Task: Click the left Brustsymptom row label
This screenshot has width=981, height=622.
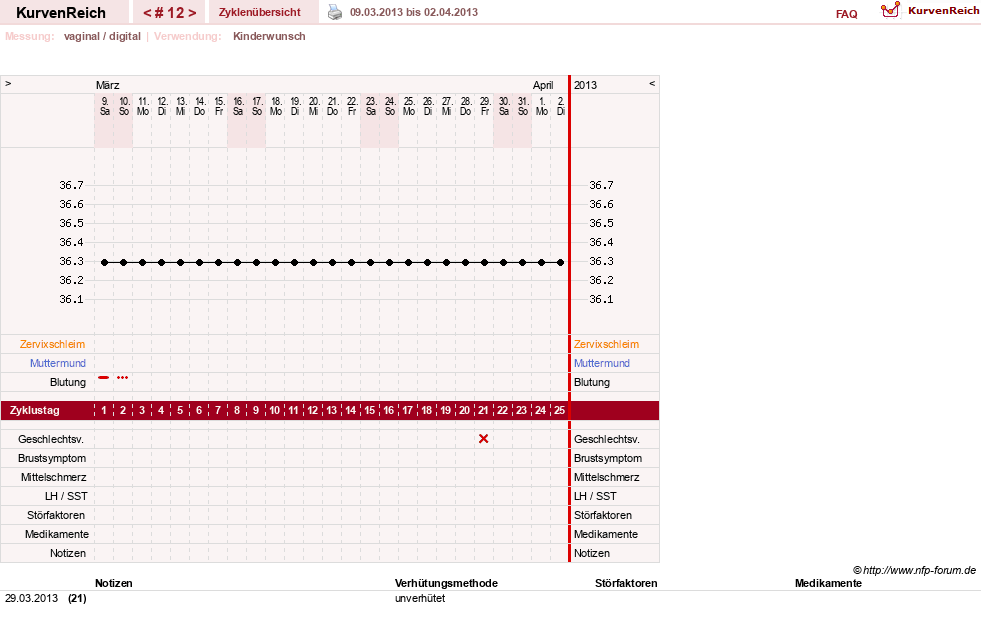Action: [52, 458]
